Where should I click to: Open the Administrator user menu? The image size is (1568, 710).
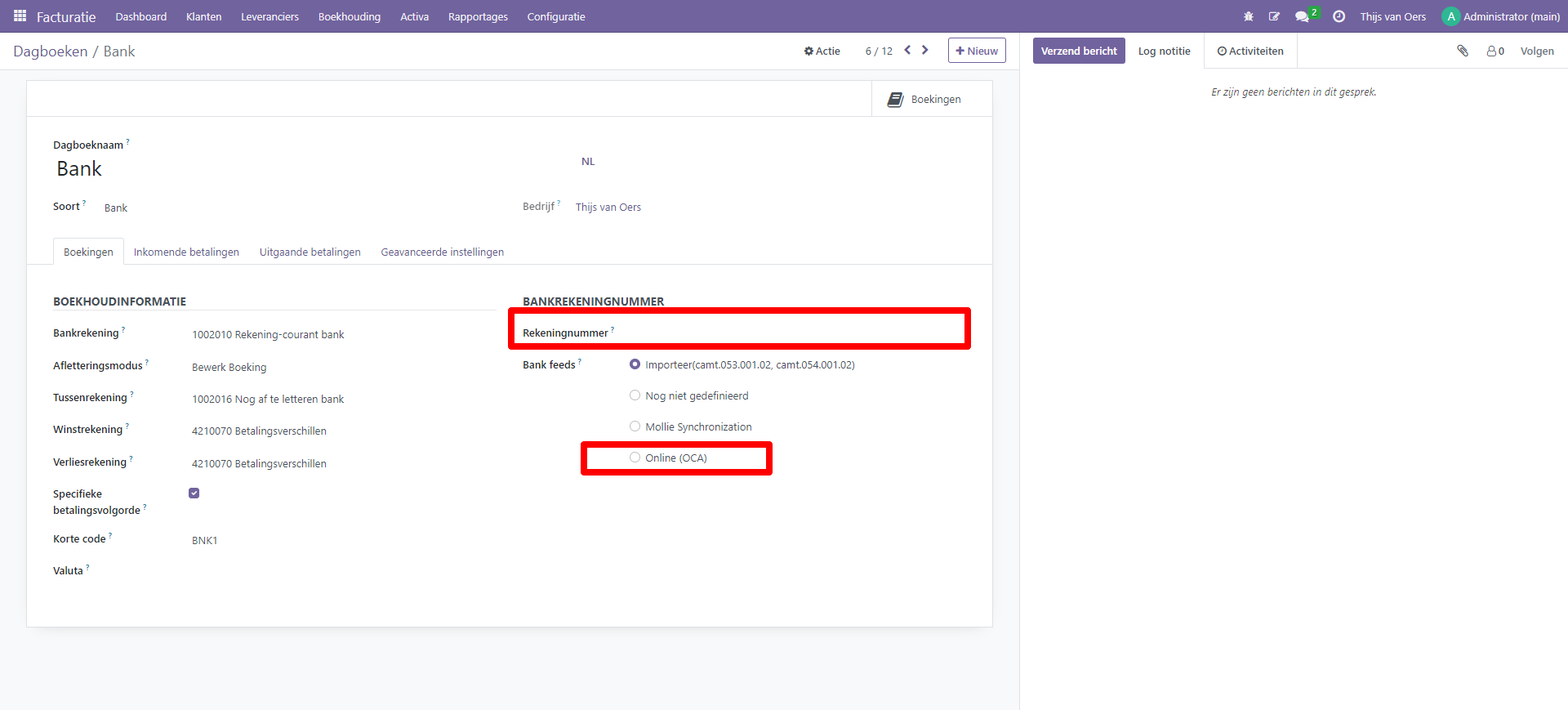point(1501,16)
